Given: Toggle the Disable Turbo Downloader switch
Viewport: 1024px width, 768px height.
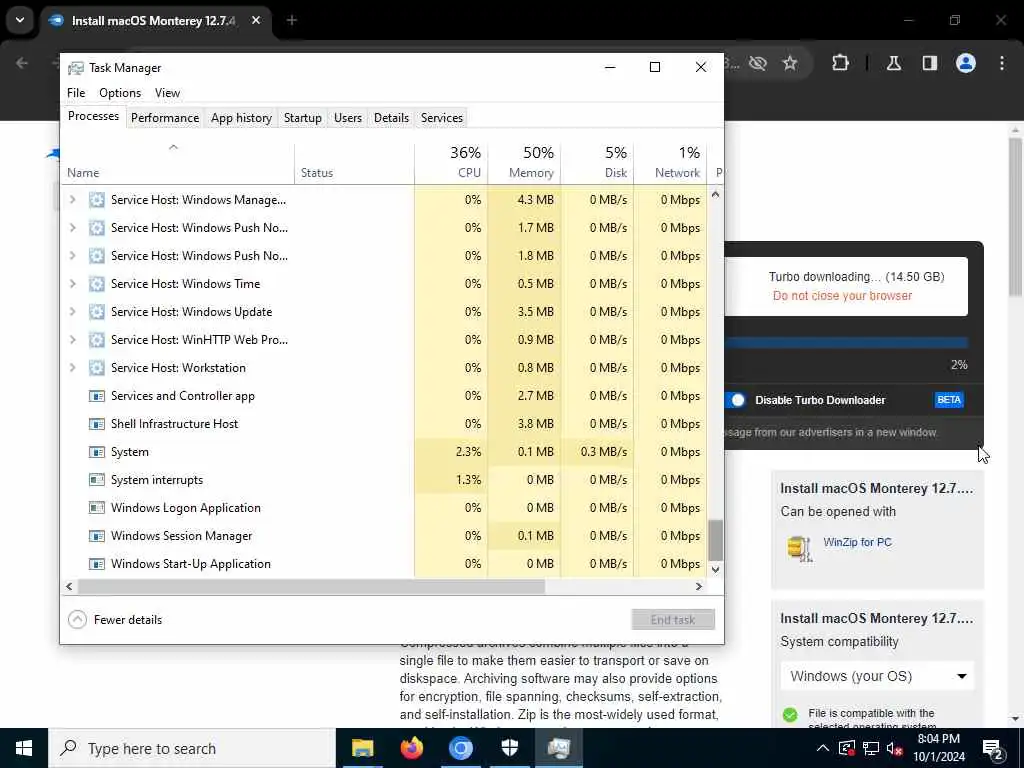Looking at the screenshot, I should pos(735,400).
